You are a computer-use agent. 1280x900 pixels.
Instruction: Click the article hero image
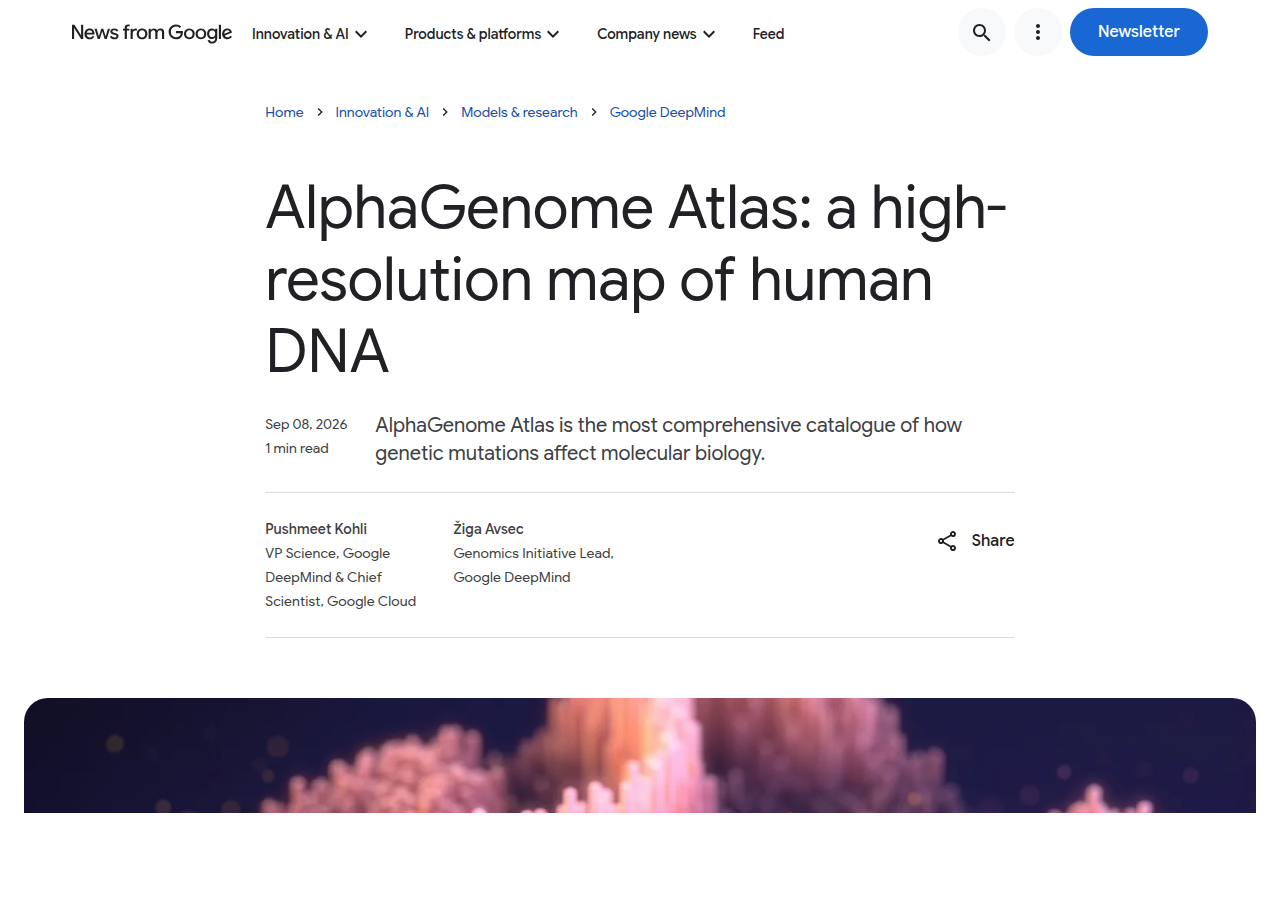click(x=640, y=755)
